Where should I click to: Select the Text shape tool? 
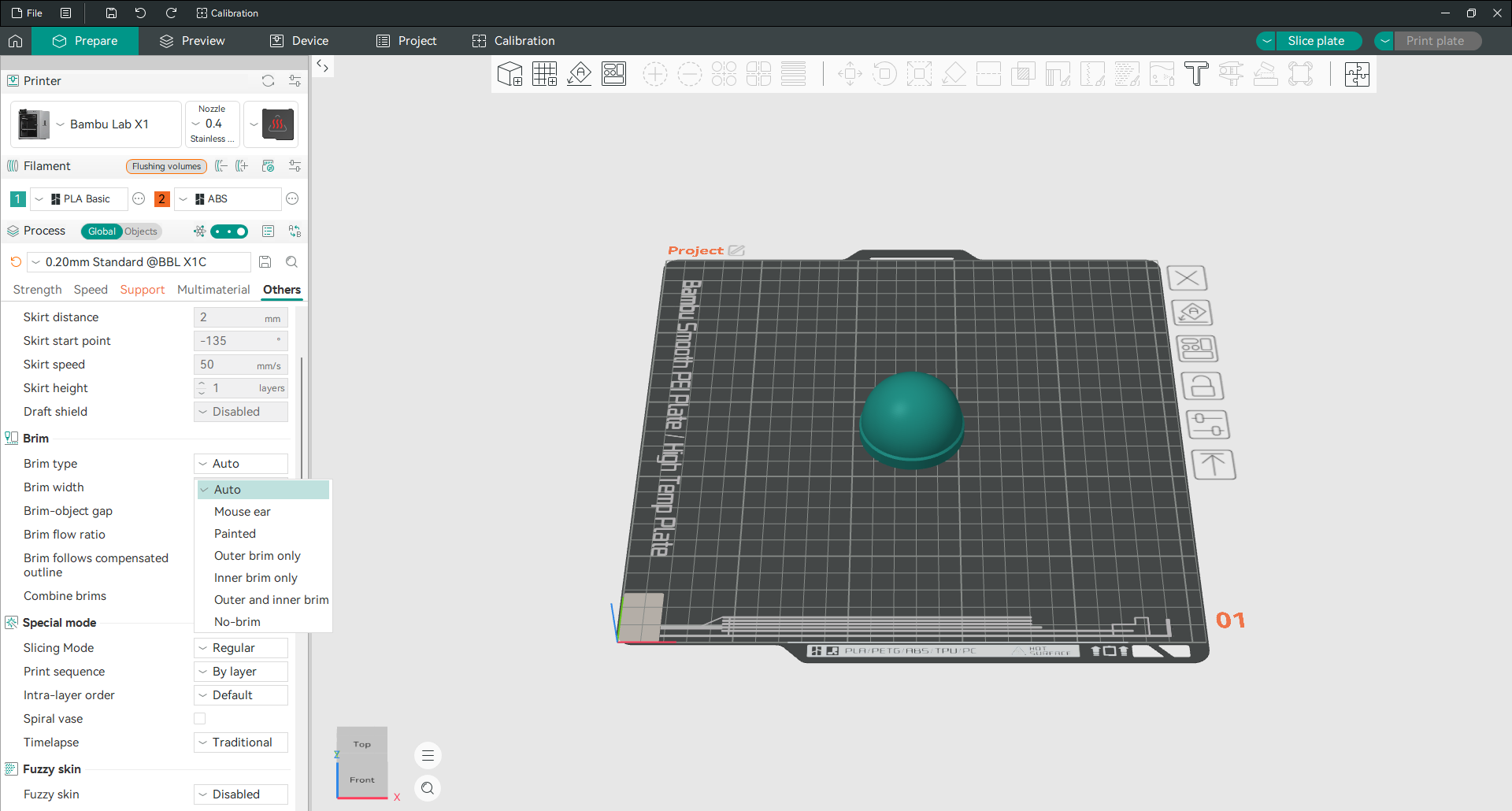1197,74
